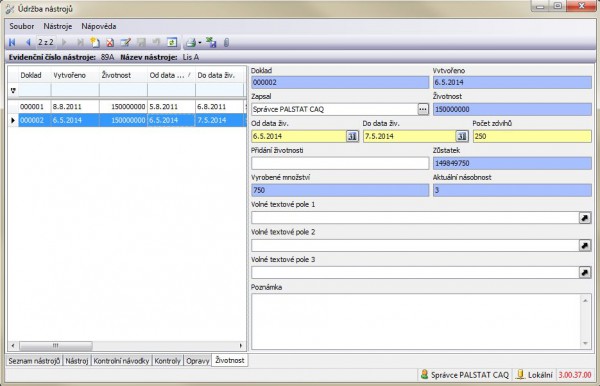Click the Zapsal field
The height and width of the screenshot is (386, 600).
[334, 109]
